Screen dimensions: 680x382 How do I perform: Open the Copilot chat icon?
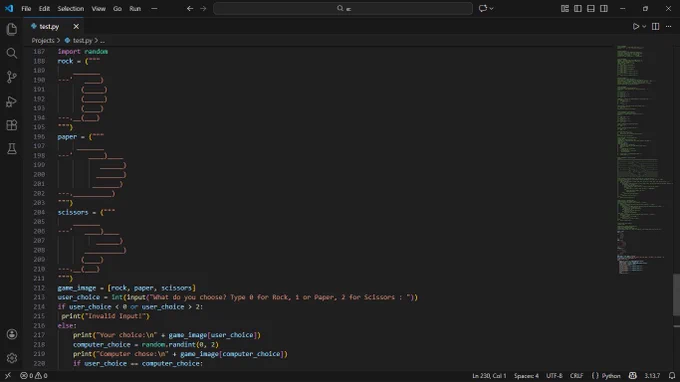click(x=483, y=8)
